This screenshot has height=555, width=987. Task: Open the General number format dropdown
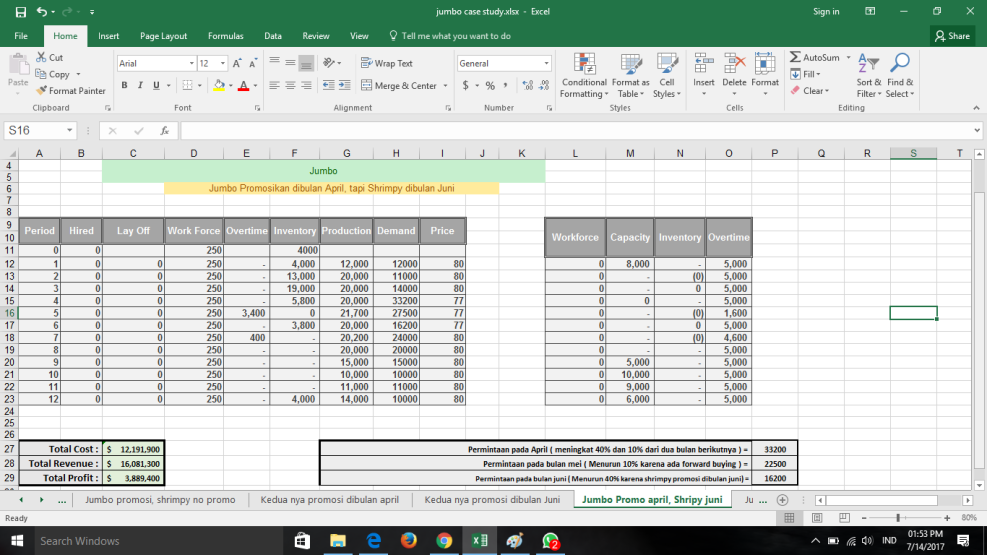[546, 63]
